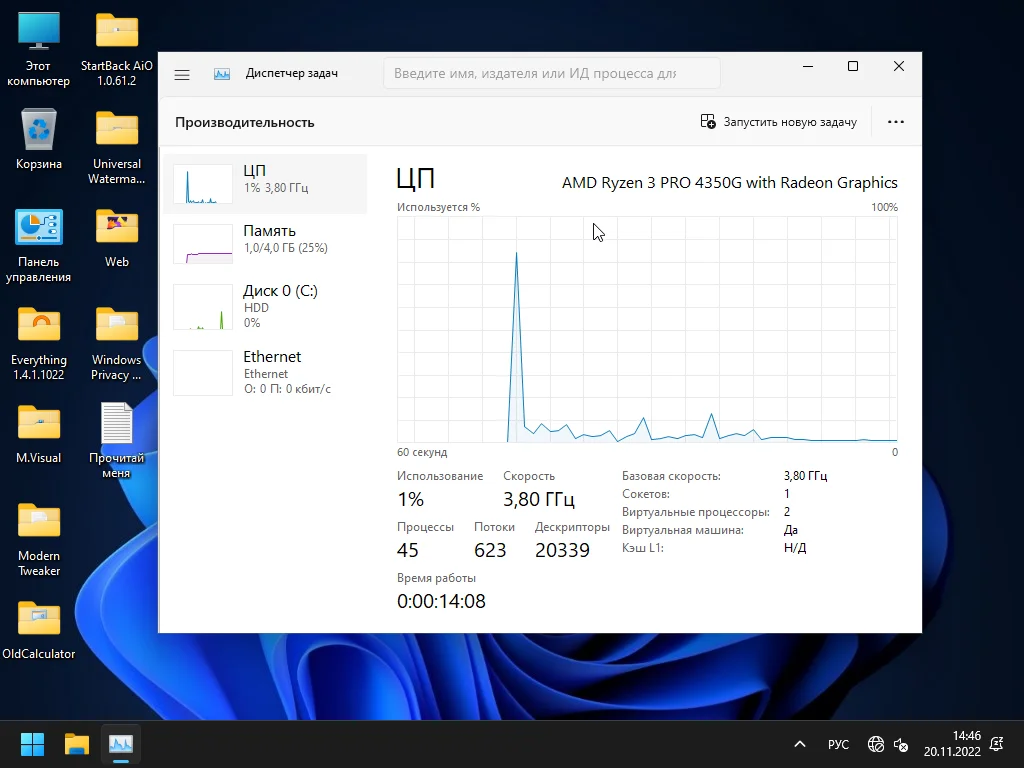Click the Ethernet mini graph thumbnail
Viewport: 1024px width, 768px height.
[x=203, y=373]
